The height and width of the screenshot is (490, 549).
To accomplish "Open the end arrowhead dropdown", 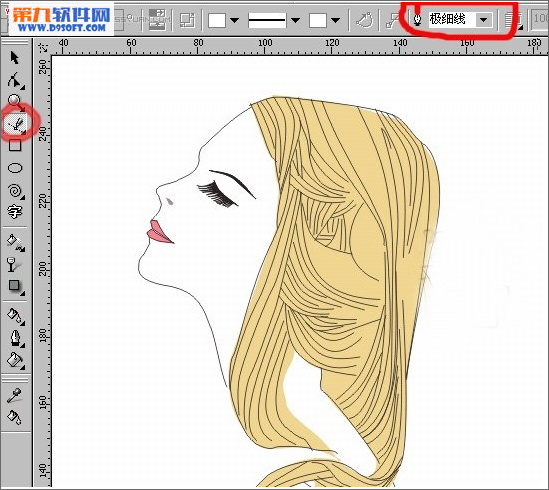I will (x=325, y=20).
